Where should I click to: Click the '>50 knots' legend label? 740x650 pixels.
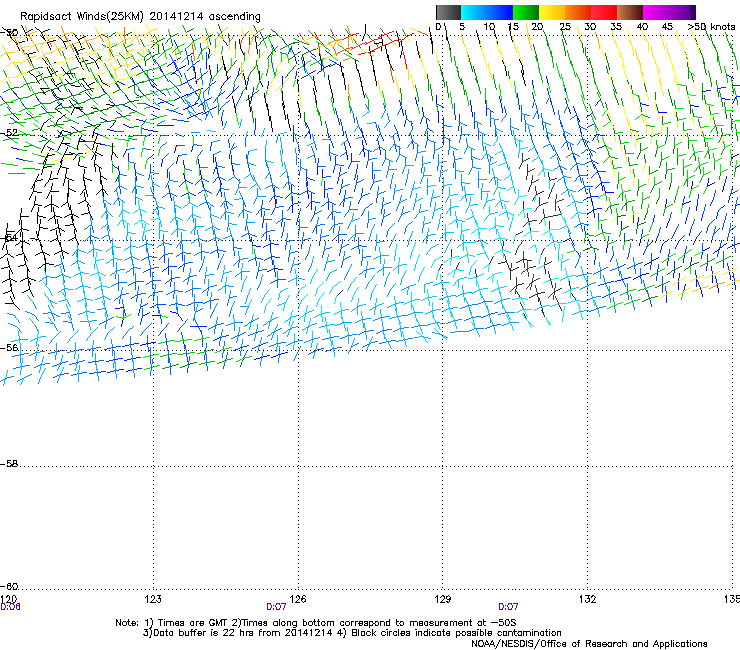(x=711, y=27)
